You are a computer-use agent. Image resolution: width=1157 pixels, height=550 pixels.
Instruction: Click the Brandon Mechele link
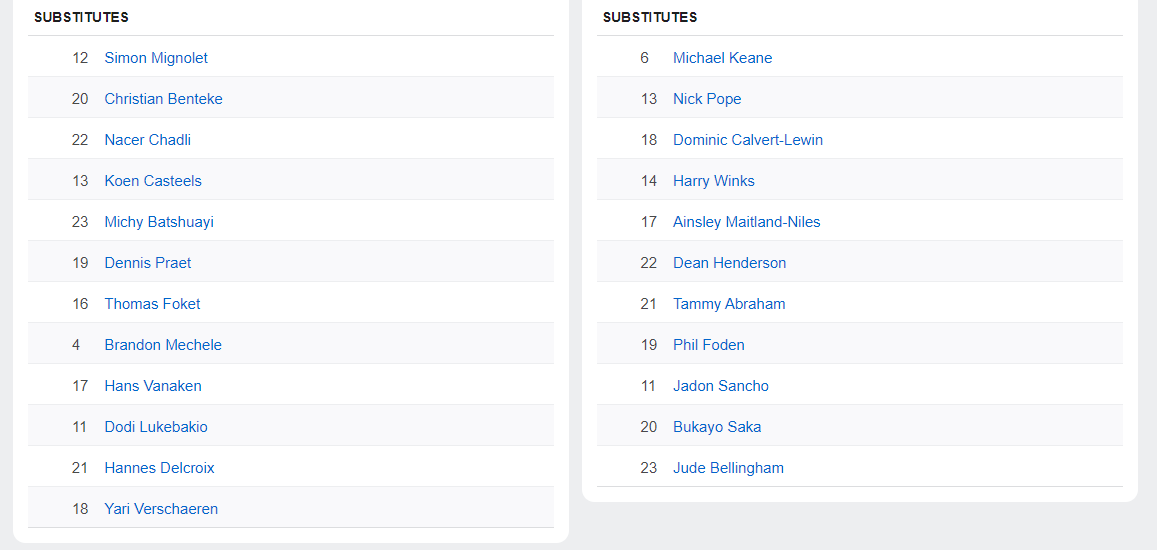[163, 345]
